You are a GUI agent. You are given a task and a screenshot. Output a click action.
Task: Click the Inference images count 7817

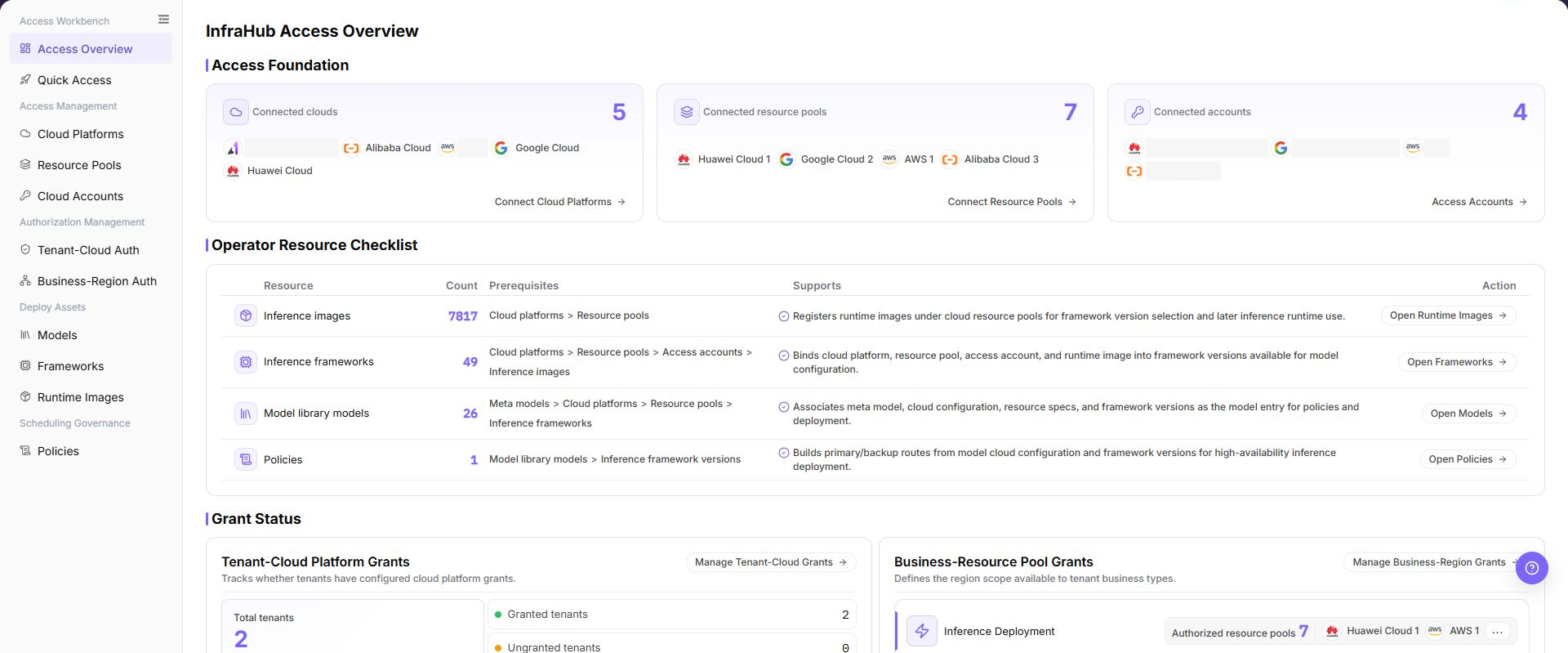click(x=462, y=316)
